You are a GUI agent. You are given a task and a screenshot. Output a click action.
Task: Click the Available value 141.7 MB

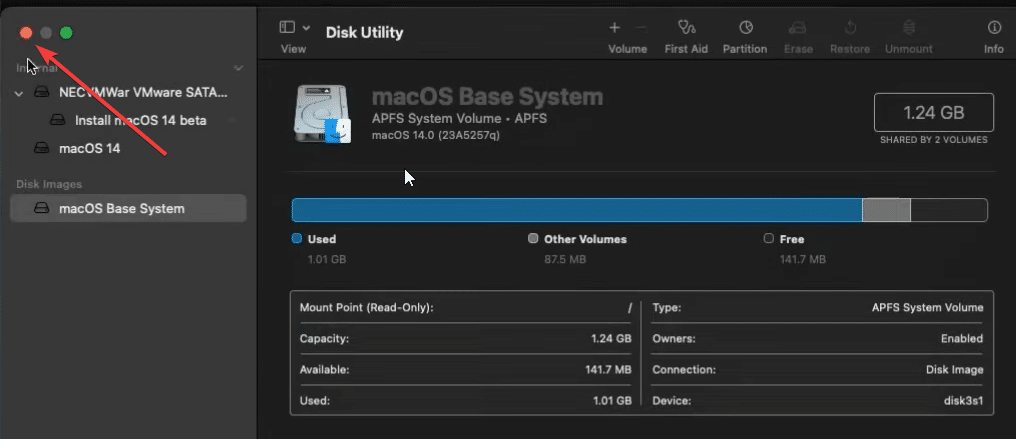608,370
